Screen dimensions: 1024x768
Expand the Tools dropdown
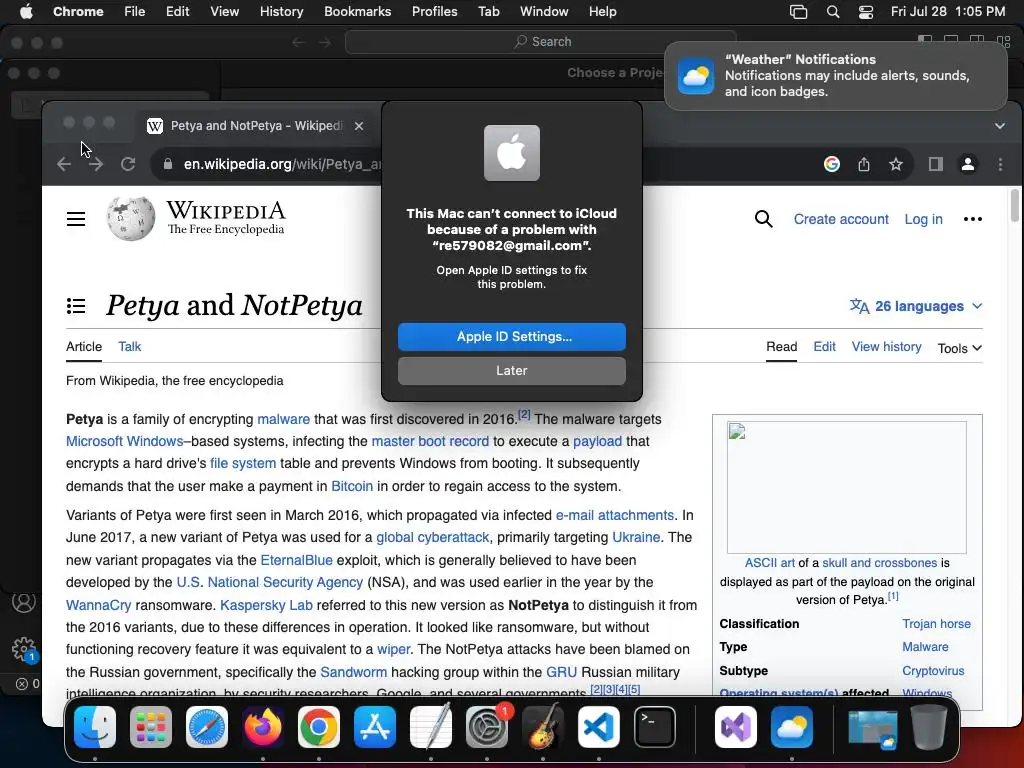coord(959,348)
